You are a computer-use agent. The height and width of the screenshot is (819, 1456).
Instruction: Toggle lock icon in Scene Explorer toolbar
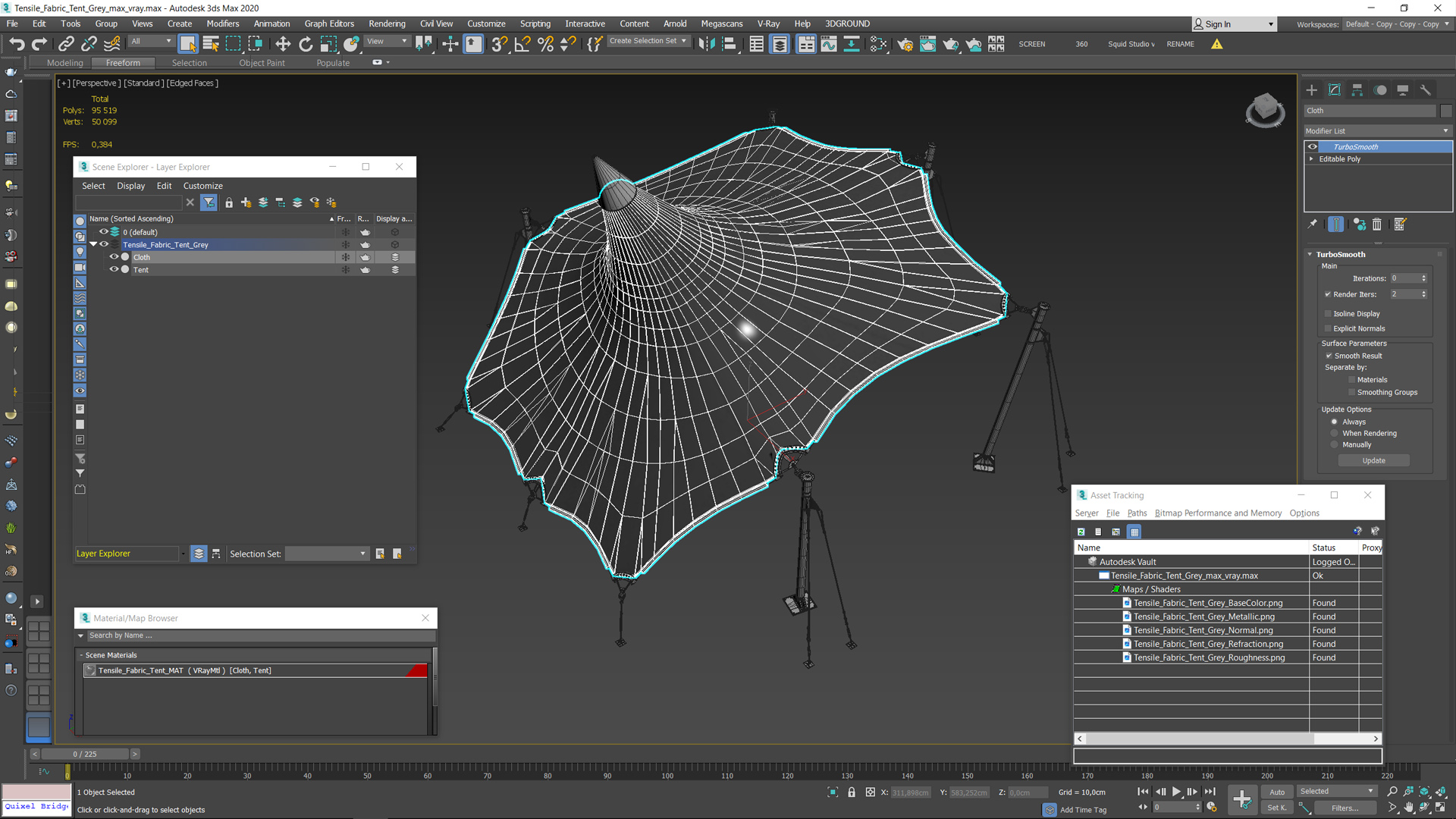coord(229,202)
